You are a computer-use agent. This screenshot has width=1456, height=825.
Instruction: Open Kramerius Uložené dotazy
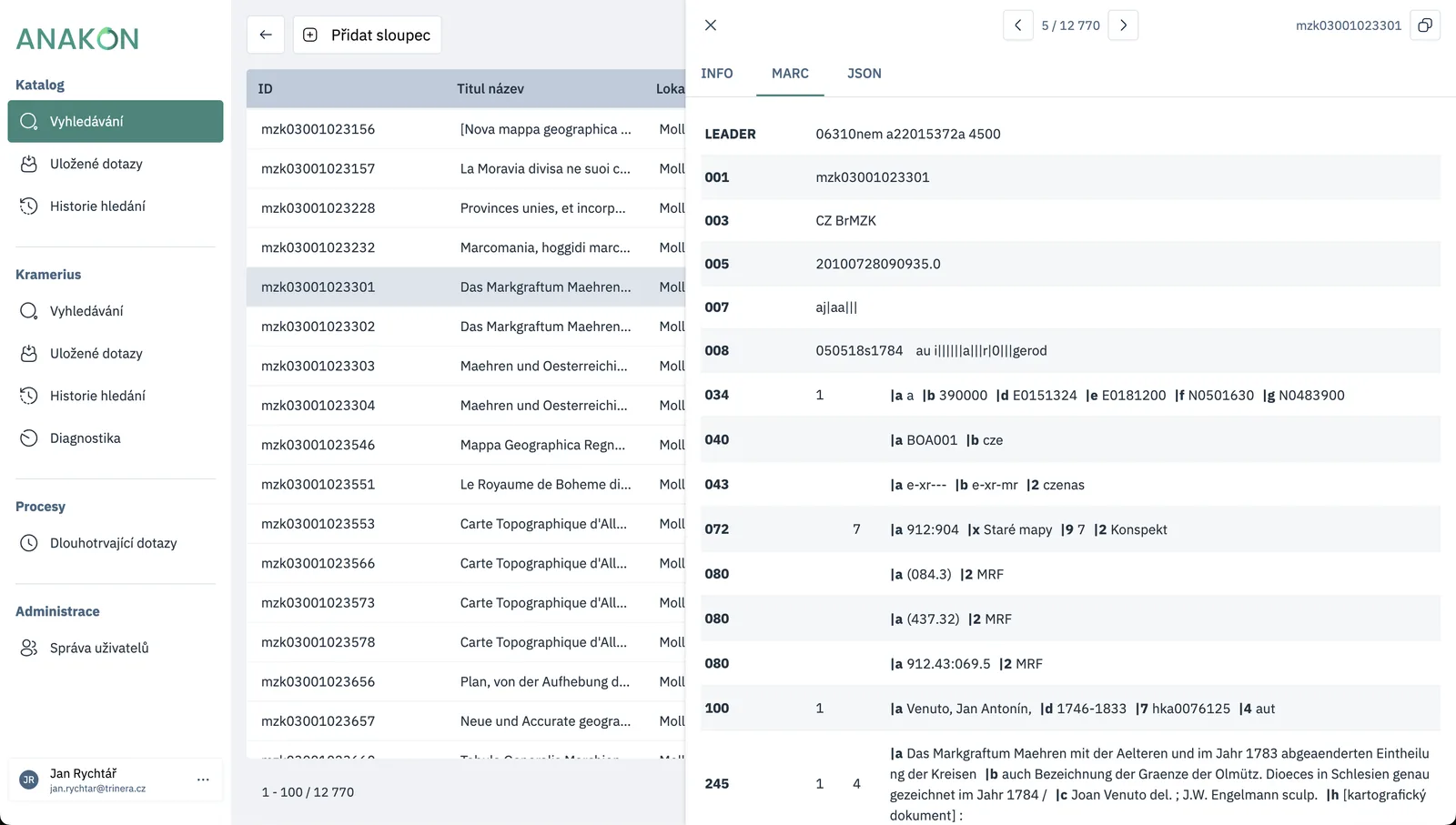click(116, 354)
